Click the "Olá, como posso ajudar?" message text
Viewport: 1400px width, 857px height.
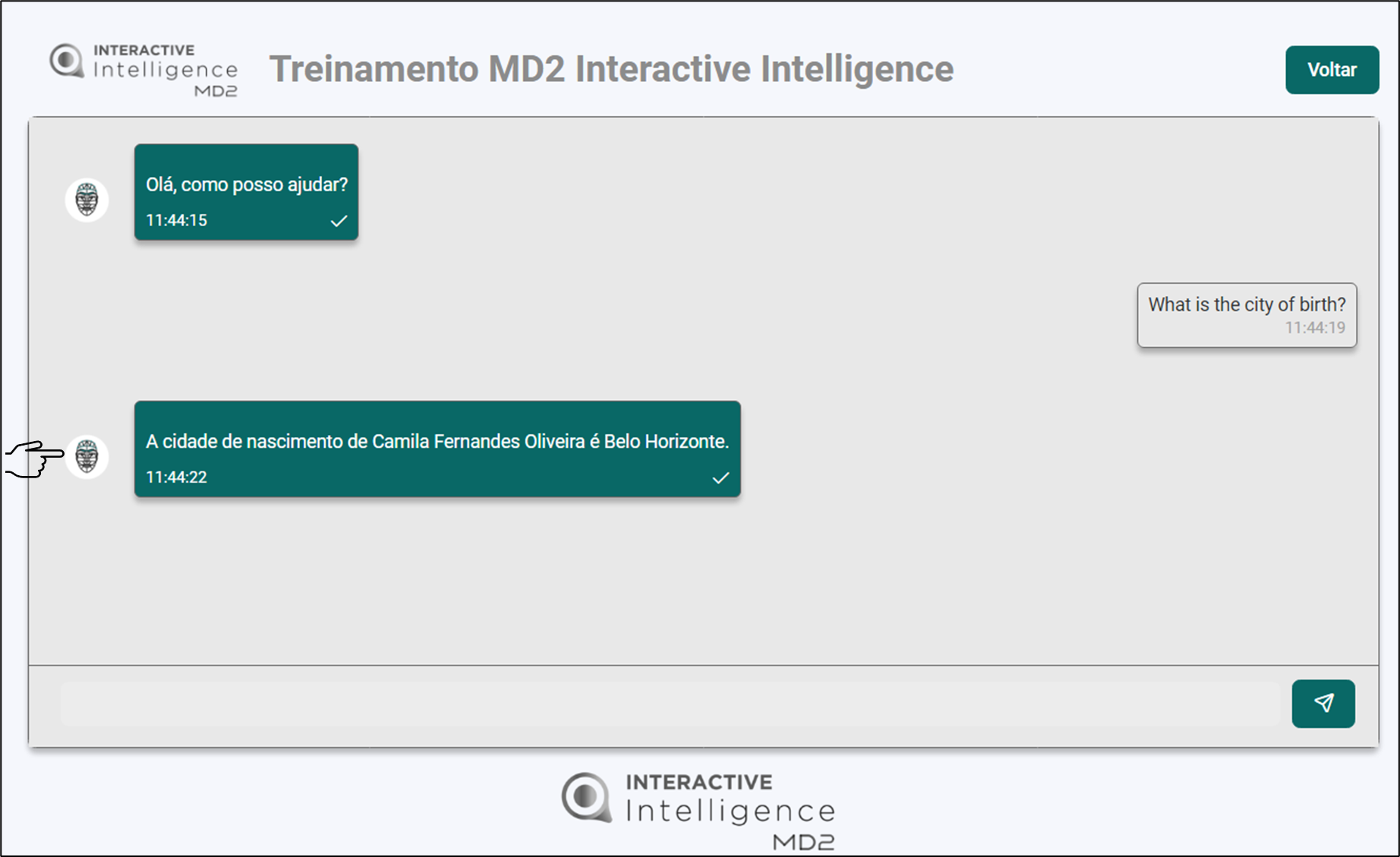coord(247,184)
